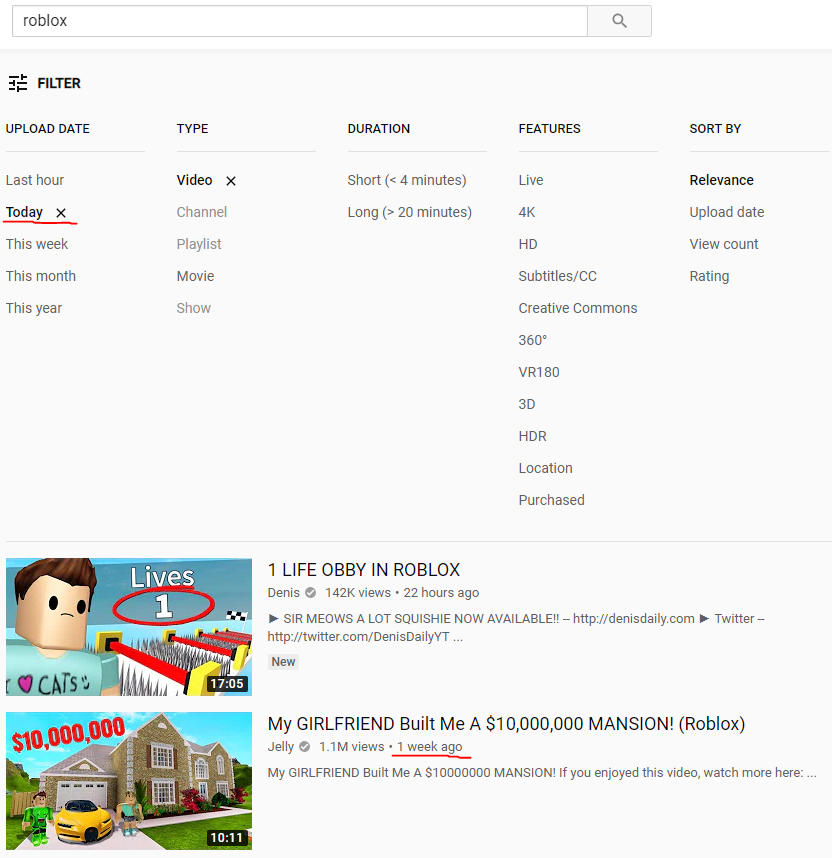Screen dimensions: 832x858
Task: Click the SORT BY column heading
Action: pos(715,129)
